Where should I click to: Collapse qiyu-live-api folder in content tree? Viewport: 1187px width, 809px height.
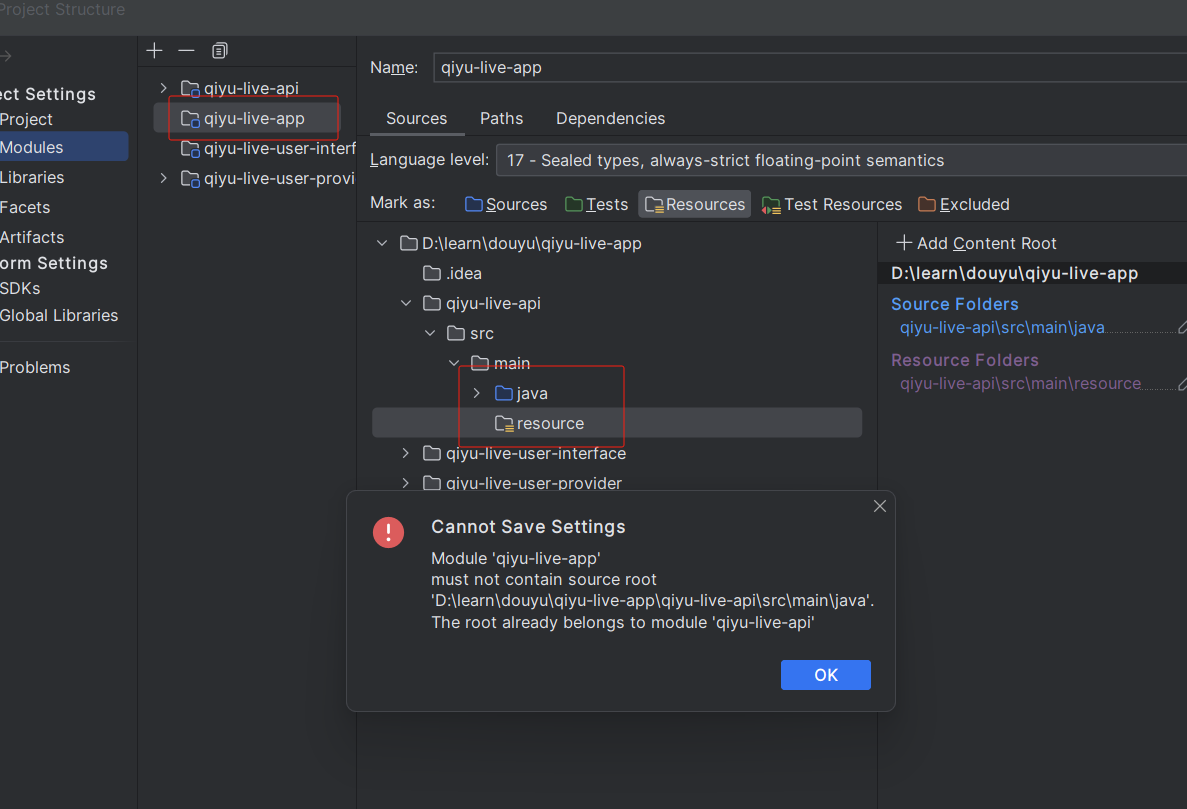(407, 303)
